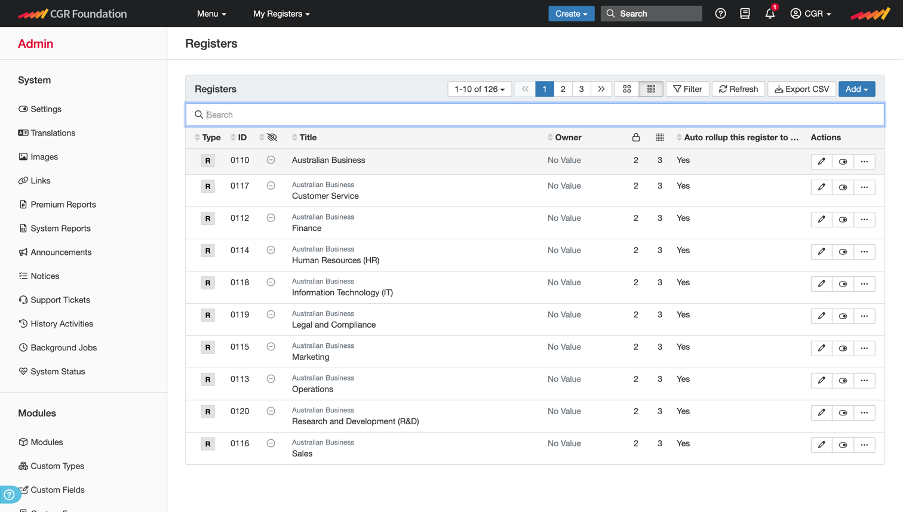Screen dimensions: 904x512
Task: Edit the Sales 0116 register
Action: pyautogui.click(x=822, y=445)
